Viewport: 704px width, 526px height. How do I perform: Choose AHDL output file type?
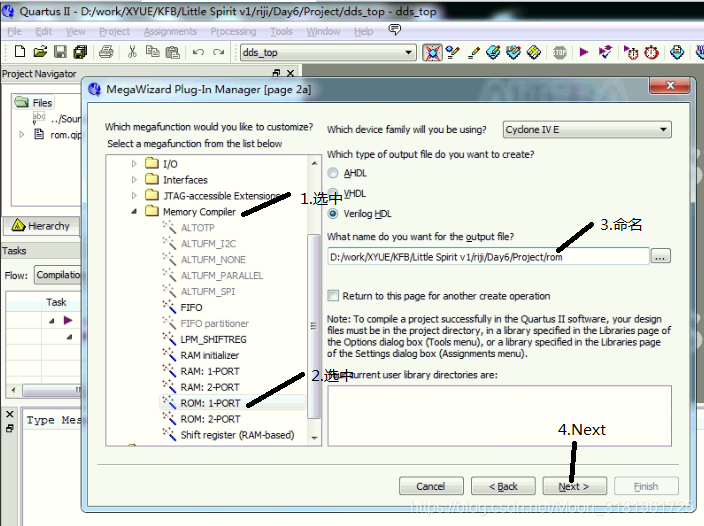coord(333,173)
